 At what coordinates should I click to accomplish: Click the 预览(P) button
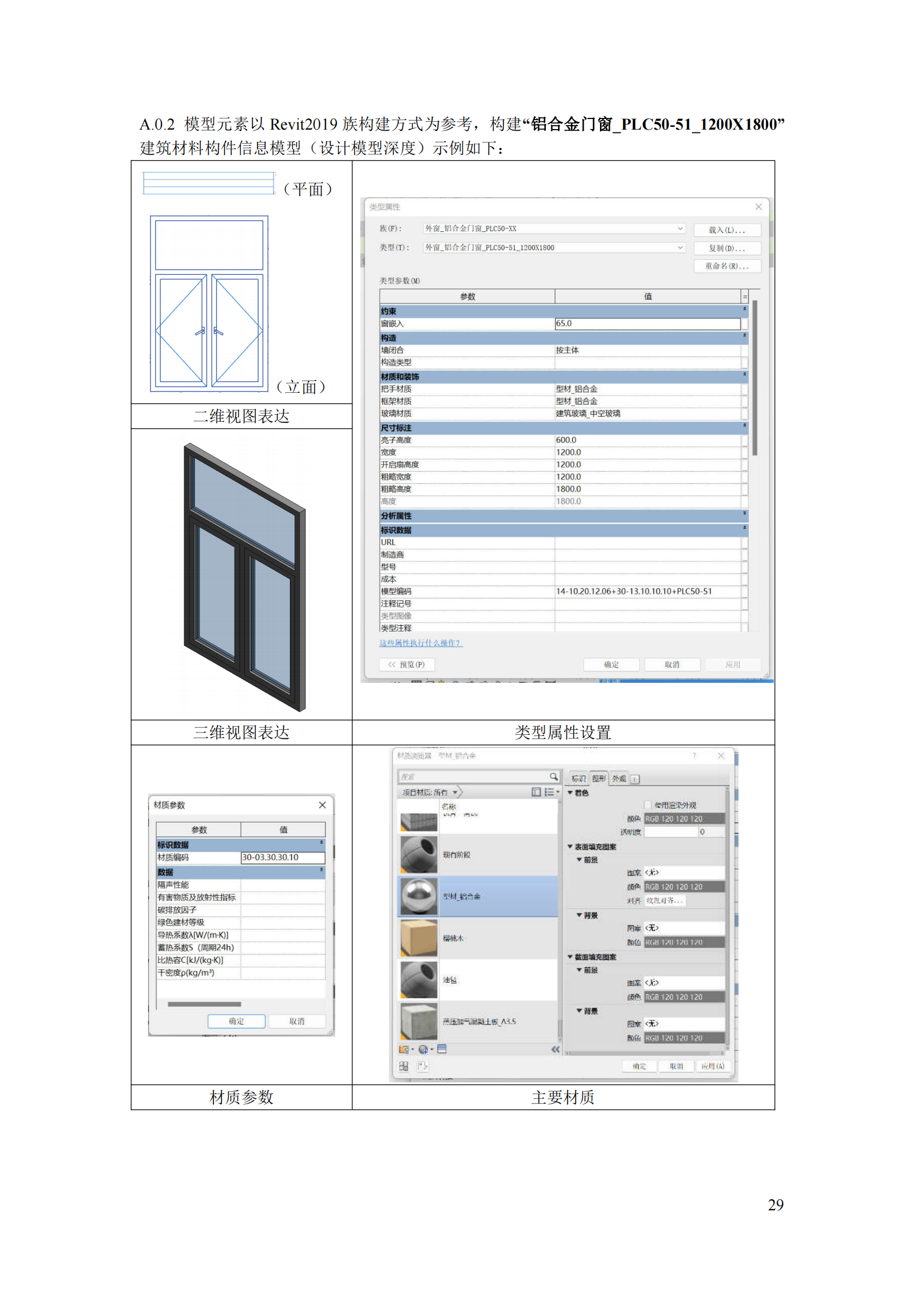click(407, 664)
